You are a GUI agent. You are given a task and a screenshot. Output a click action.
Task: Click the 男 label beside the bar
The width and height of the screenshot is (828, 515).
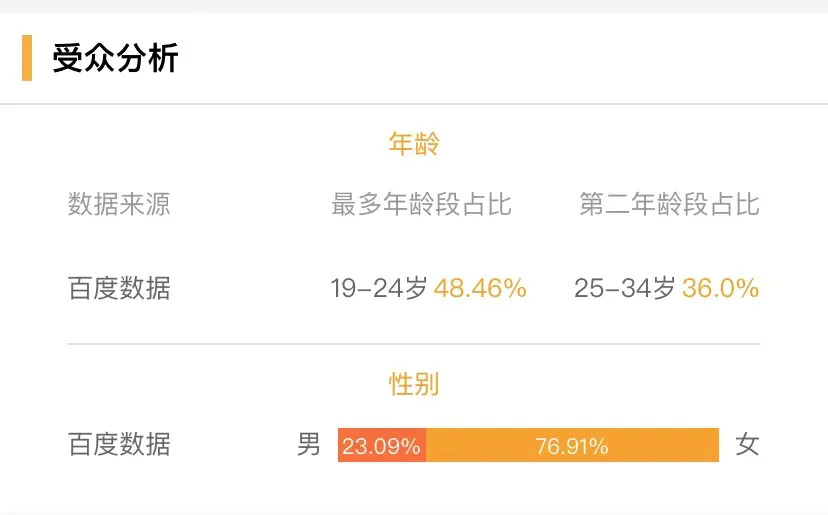309,445
